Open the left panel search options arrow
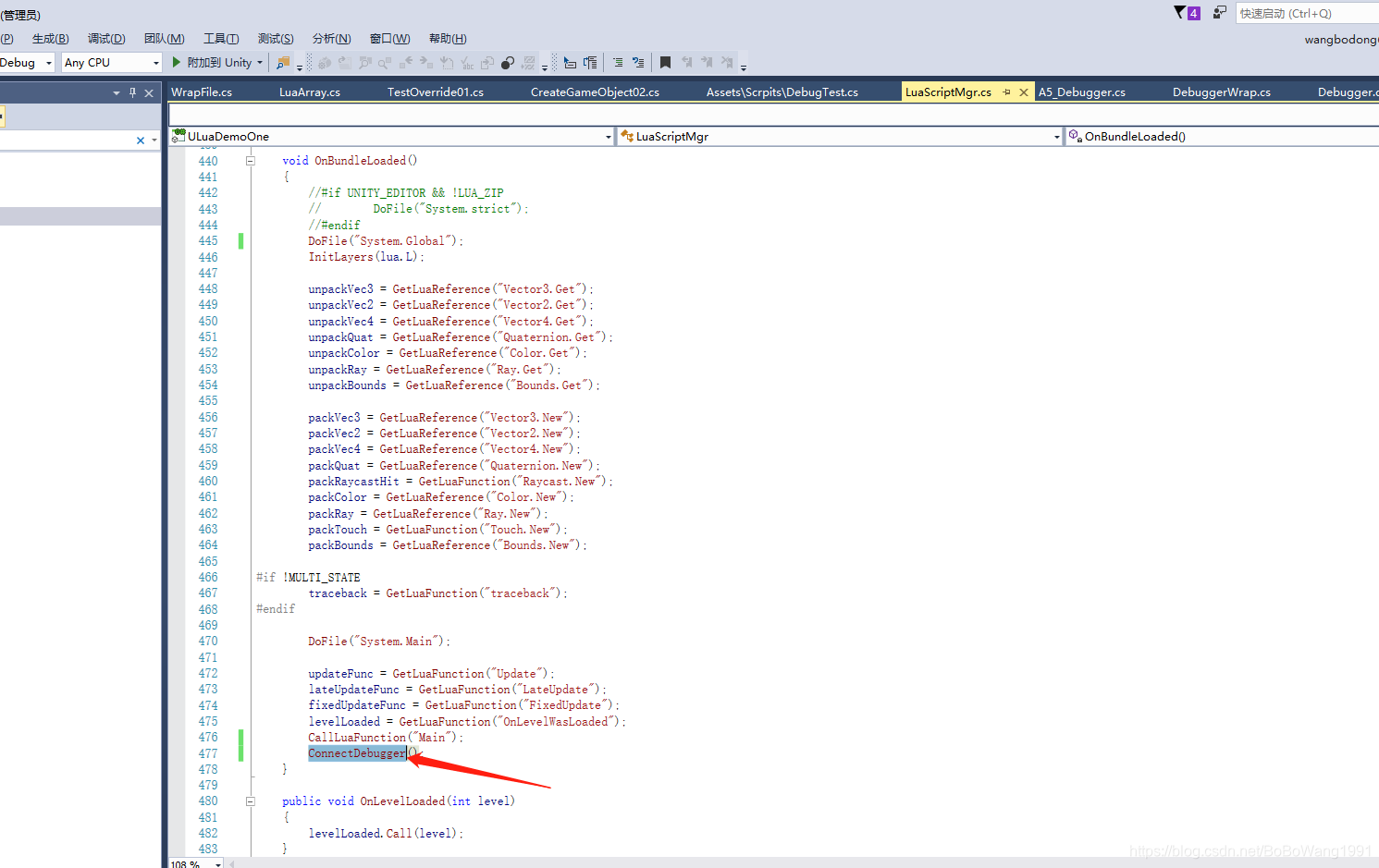Viewport: 1379px width, 868px height. click(154, 141)
